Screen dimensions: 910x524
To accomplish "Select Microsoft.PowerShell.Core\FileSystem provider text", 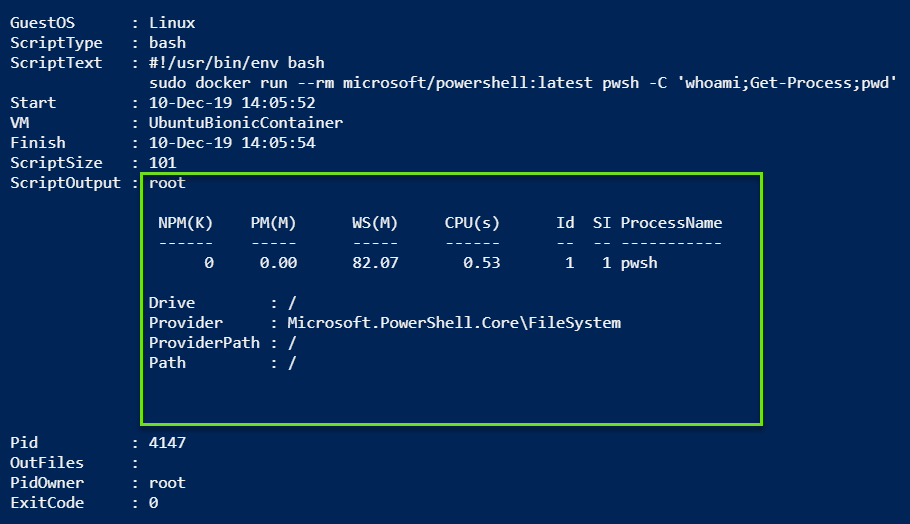I will [454, 323].
